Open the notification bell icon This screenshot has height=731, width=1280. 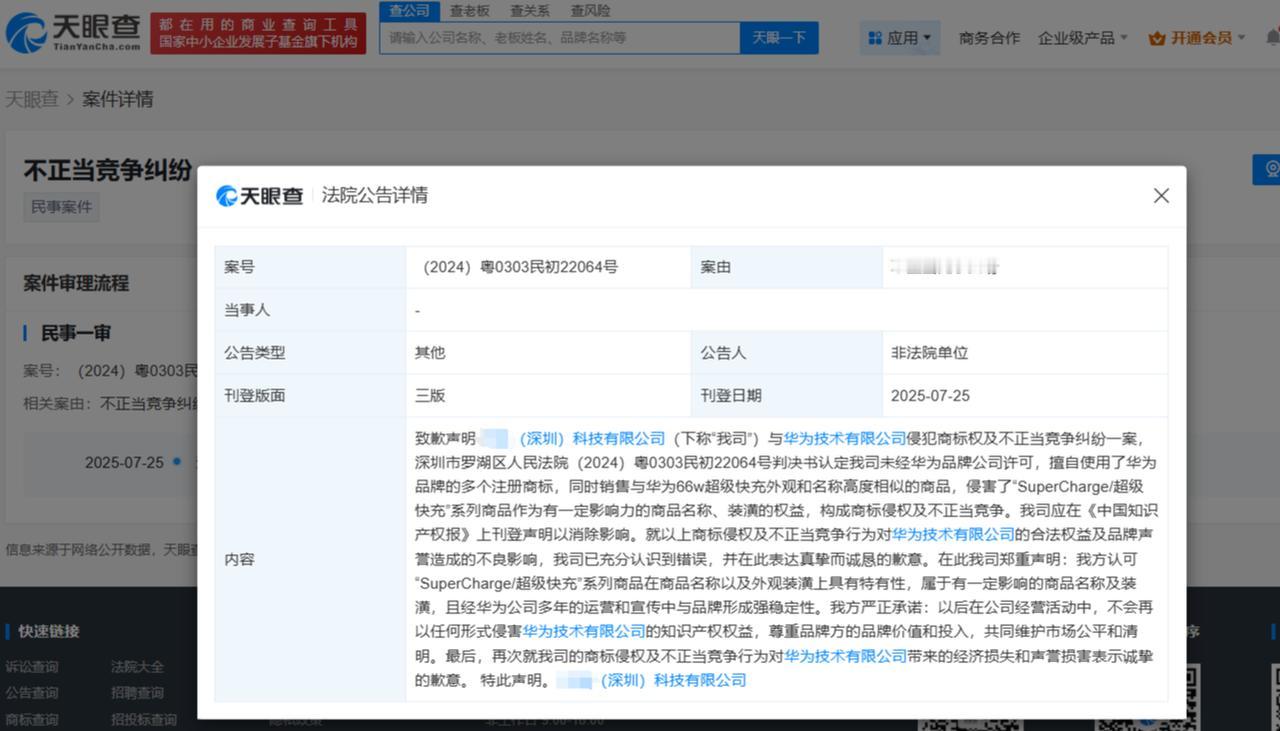[x=1272, y=38]
